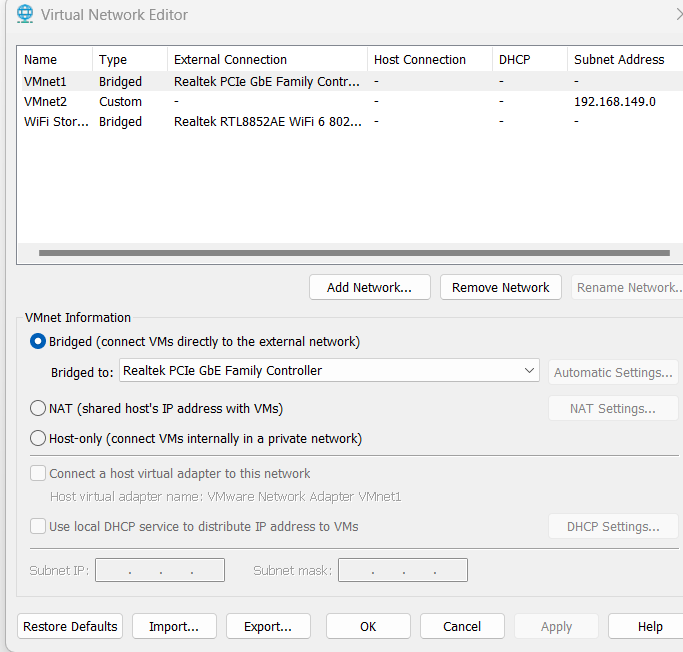Open Help for the network editor
The height and width of the screenshot is (652, 683).
[650, 626]
